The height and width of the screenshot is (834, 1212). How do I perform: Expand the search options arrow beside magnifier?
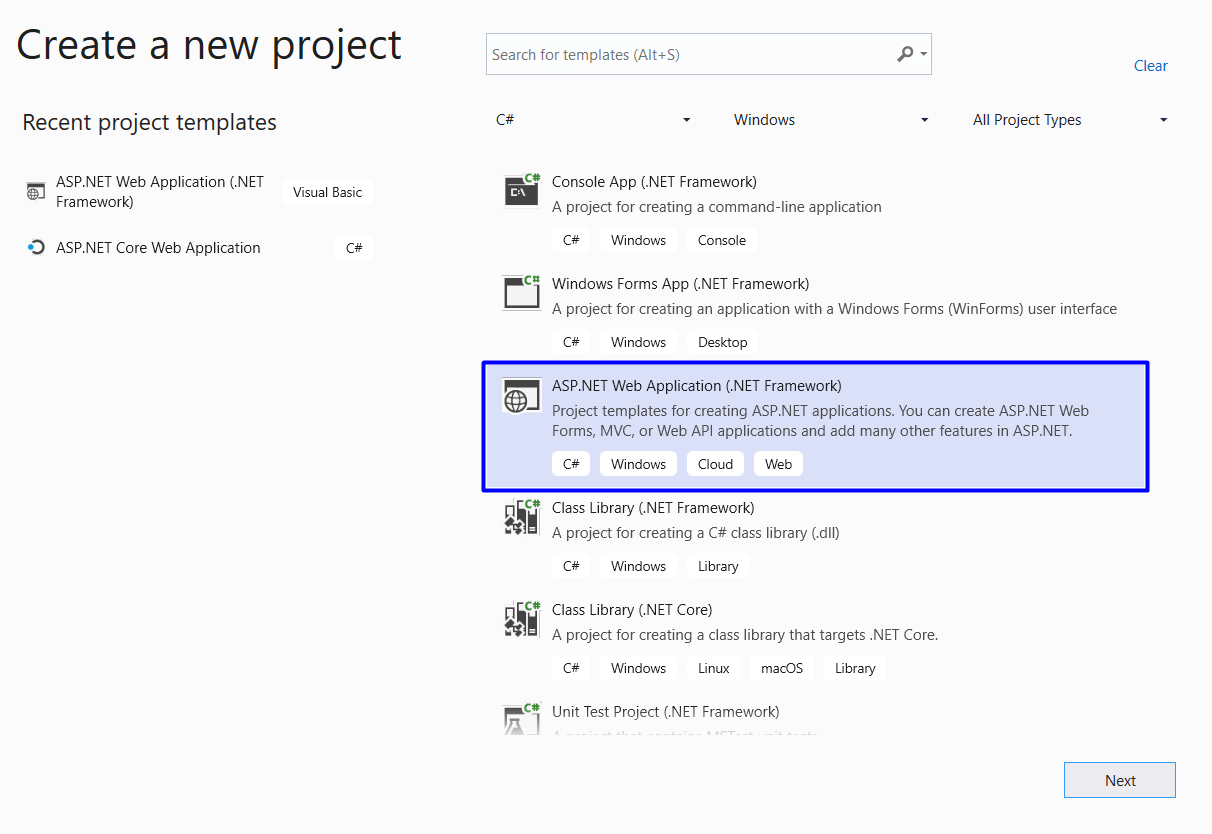(923, 55)
